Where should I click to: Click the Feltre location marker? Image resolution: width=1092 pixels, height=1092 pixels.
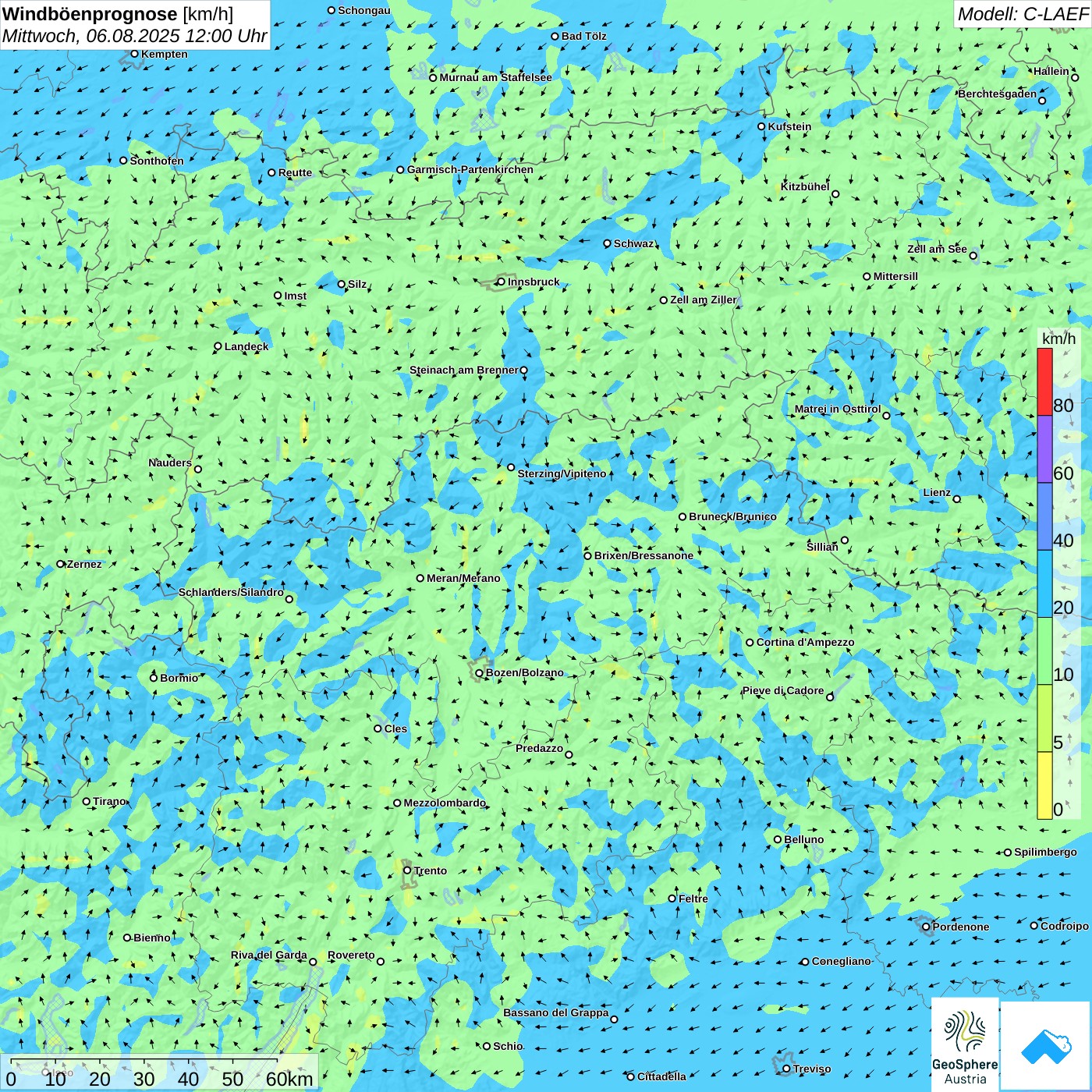click(672, 899)
